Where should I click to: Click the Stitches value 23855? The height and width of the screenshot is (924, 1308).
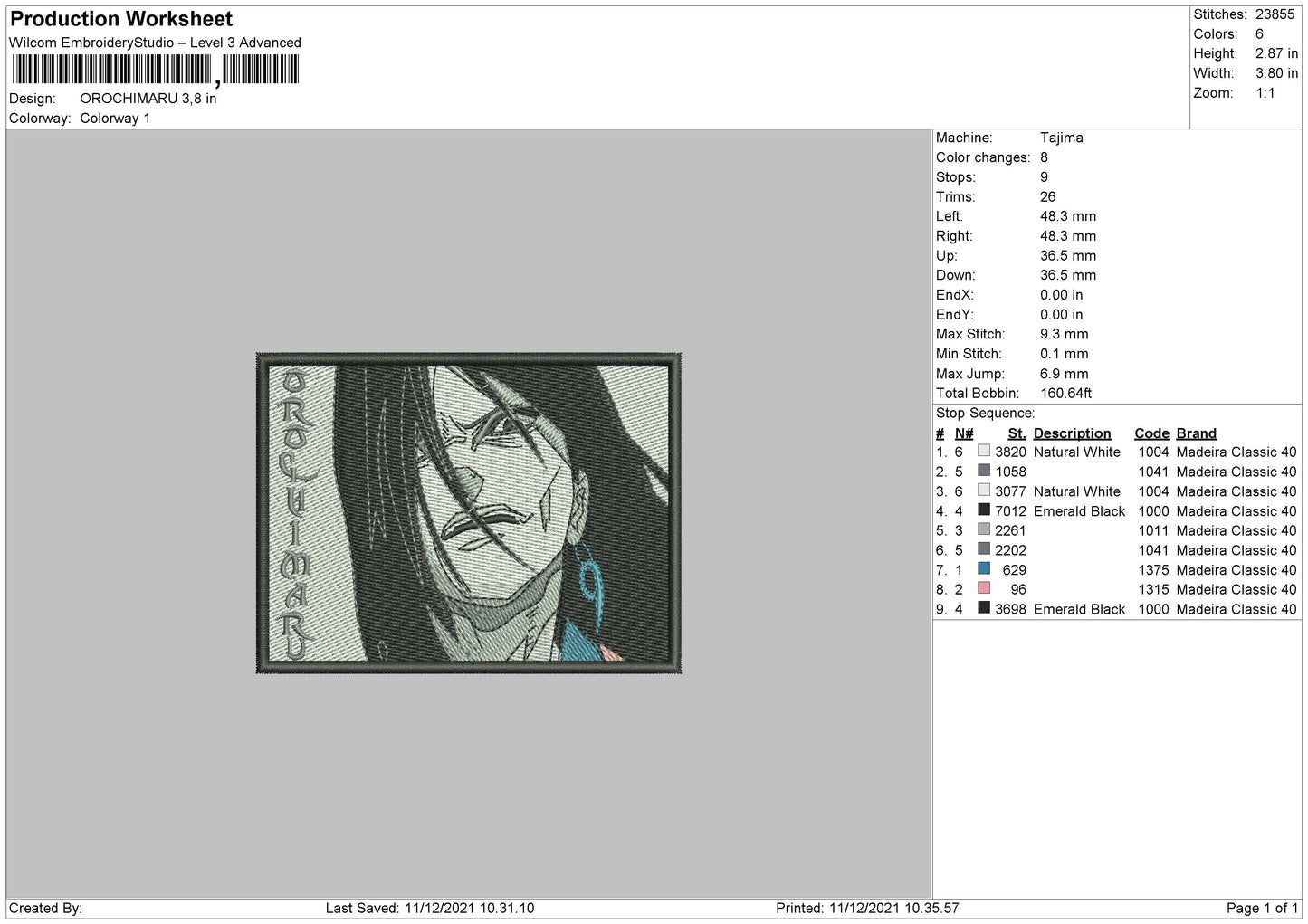(x=1275, y=14)
